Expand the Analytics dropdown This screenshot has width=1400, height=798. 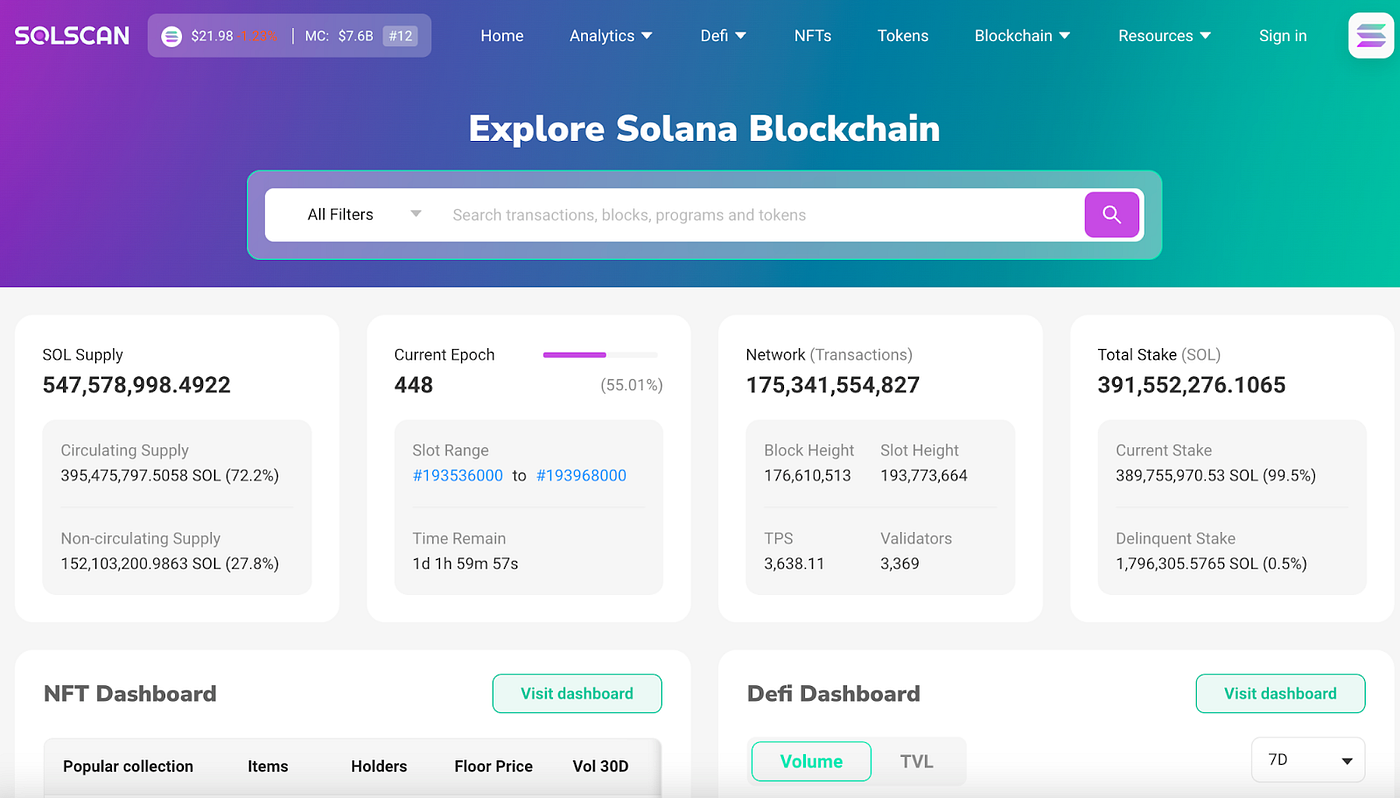610,35
